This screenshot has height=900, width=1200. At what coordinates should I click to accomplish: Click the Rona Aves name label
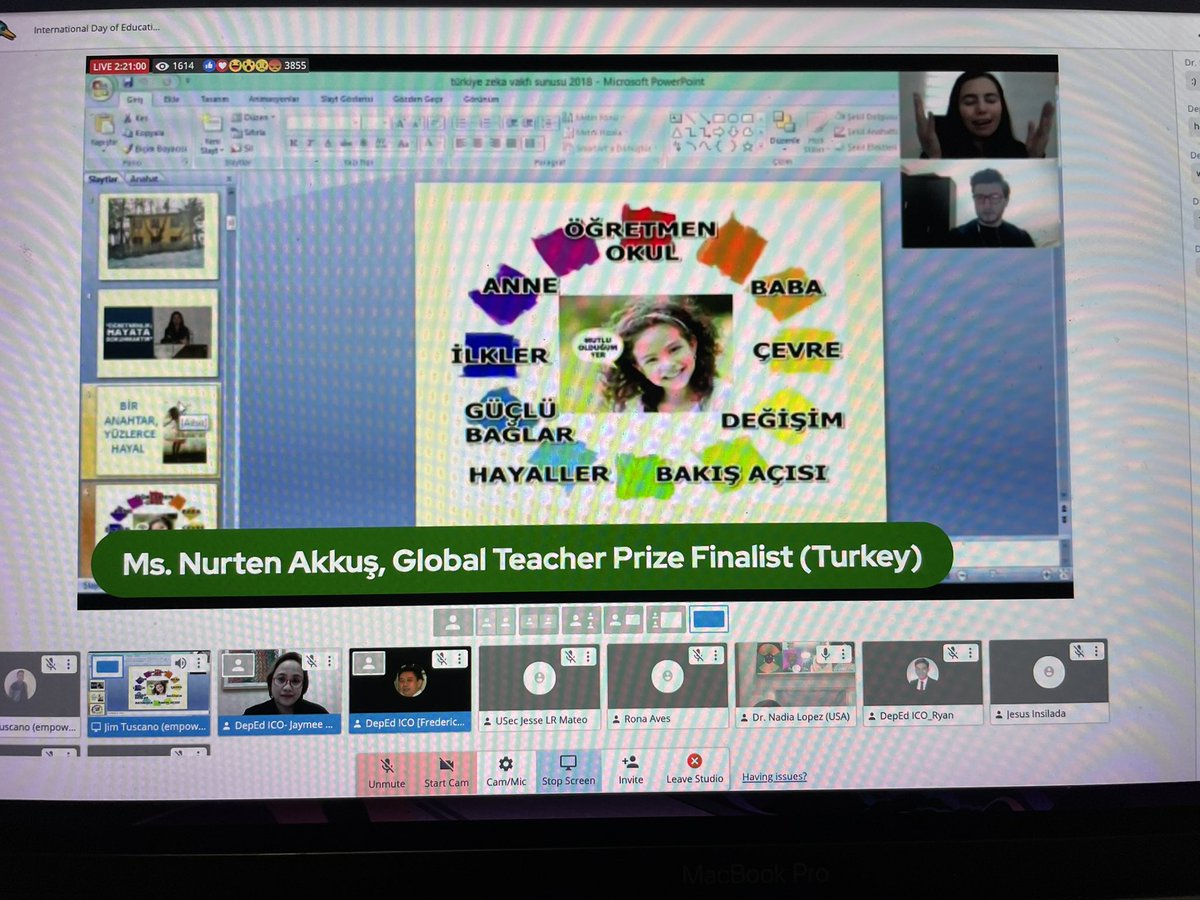coord(648,719)
